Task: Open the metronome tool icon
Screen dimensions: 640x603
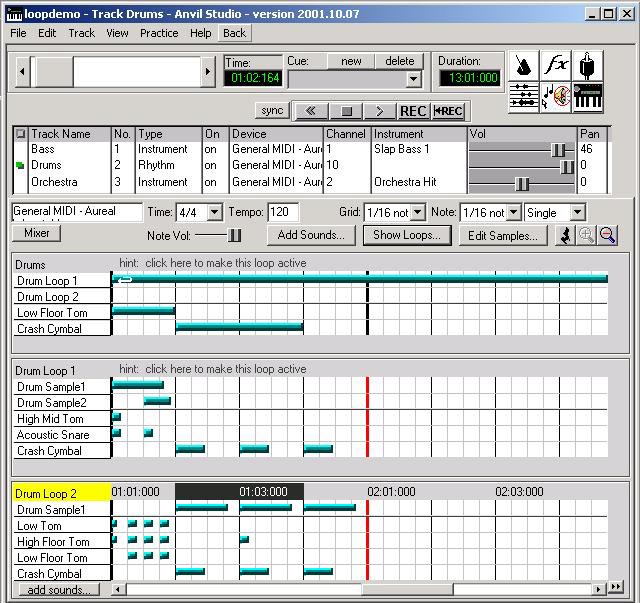Action: pos(525,67)
